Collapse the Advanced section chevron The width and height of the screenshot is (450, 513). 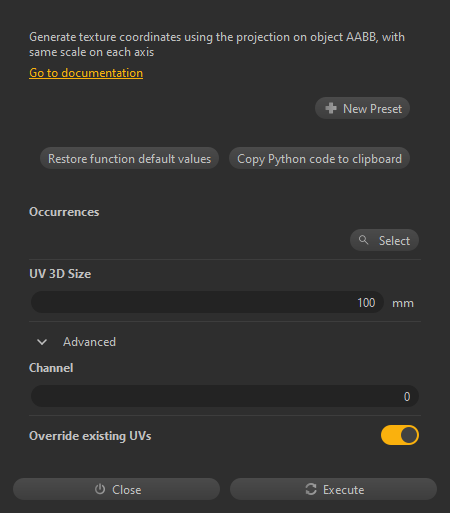coord(42,342)
